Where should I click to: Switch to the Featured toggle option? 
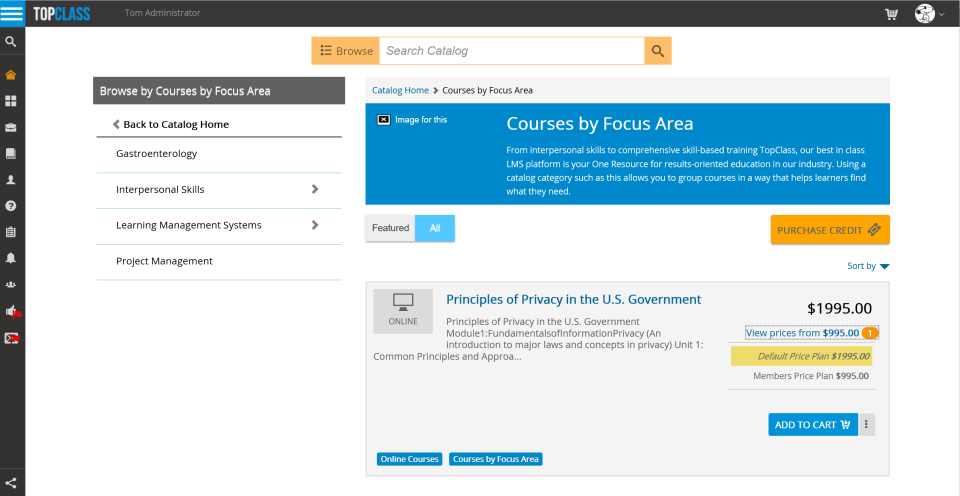click(390, 228)
